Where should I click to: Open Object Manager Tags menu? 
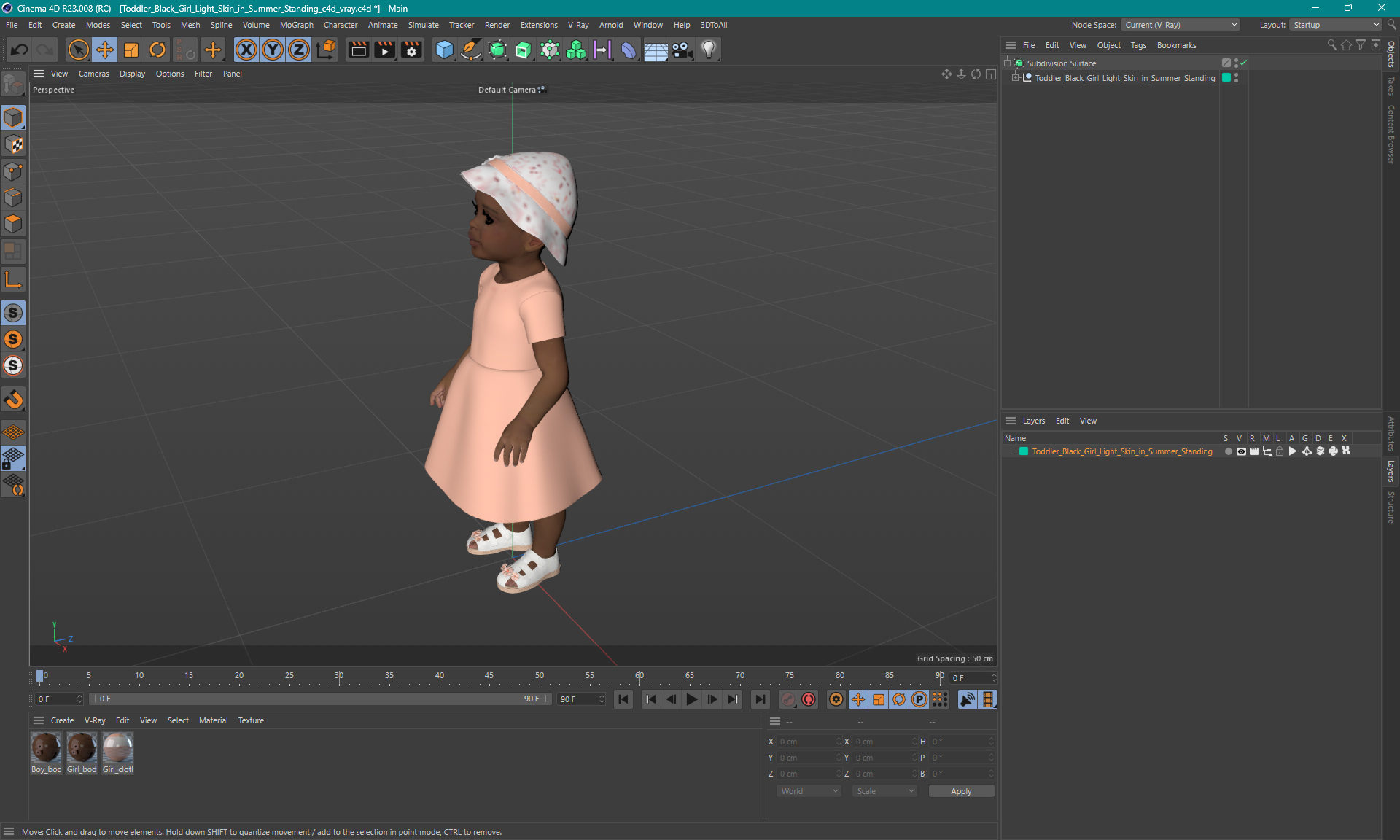[x=1138, y=45]
